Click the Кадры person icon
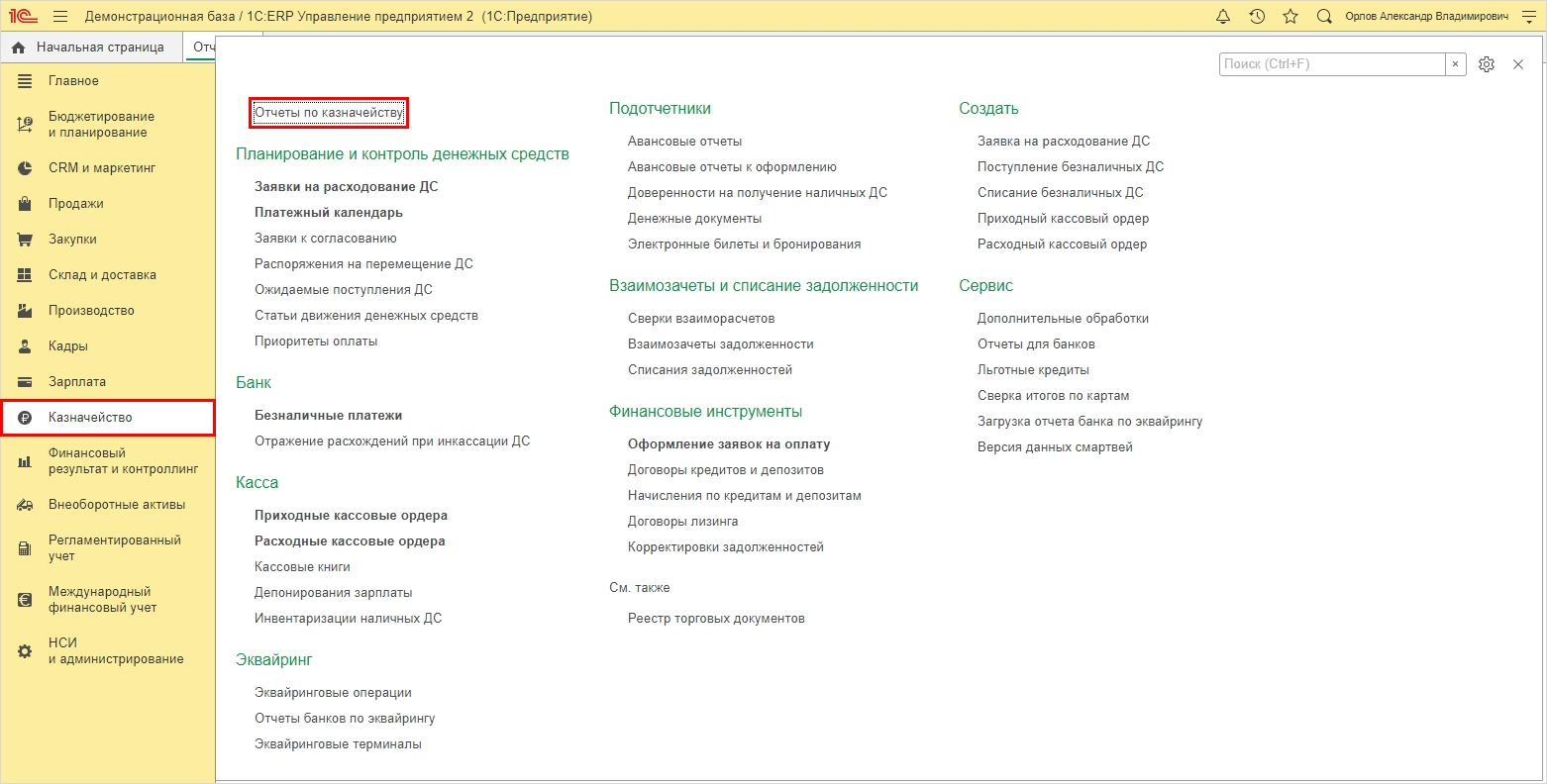Viewport: 1547px width, 784px height. point(26,346)
